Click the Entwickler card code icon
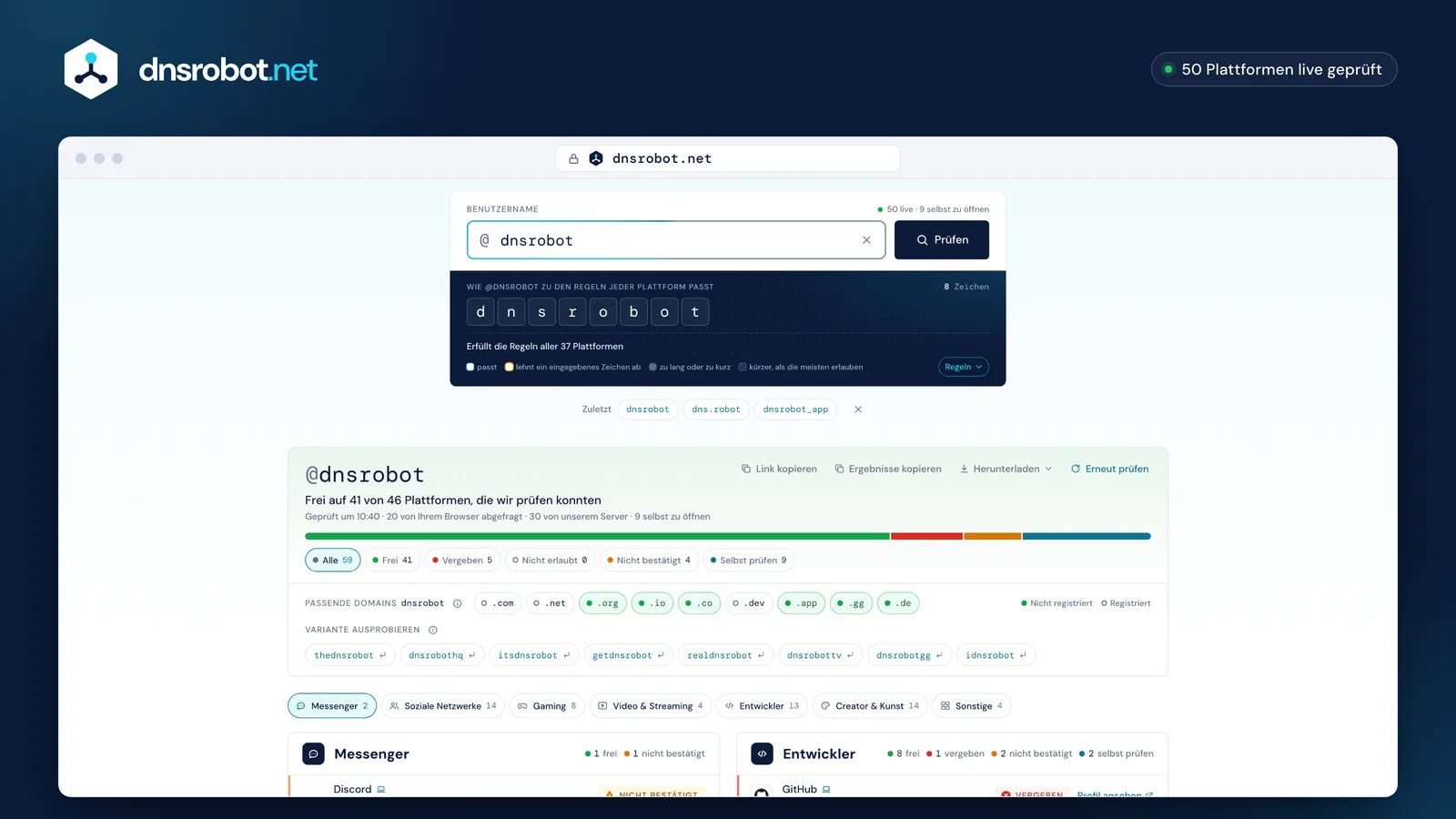 point(762,753)
